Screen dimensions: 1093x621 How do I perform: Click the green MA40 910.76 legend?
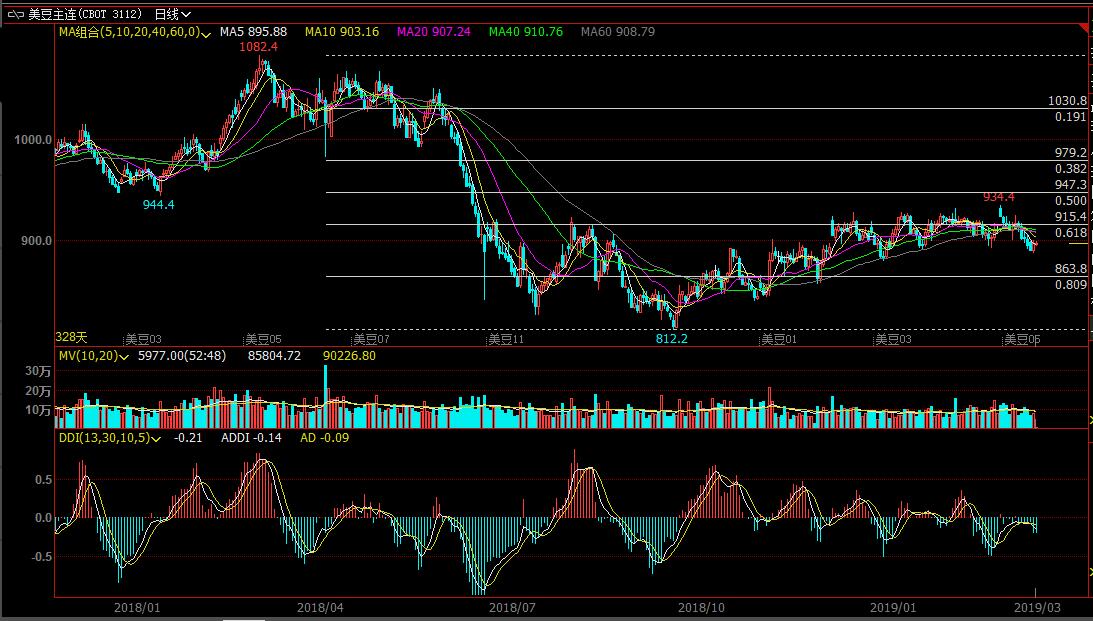(x=525, y=32)
